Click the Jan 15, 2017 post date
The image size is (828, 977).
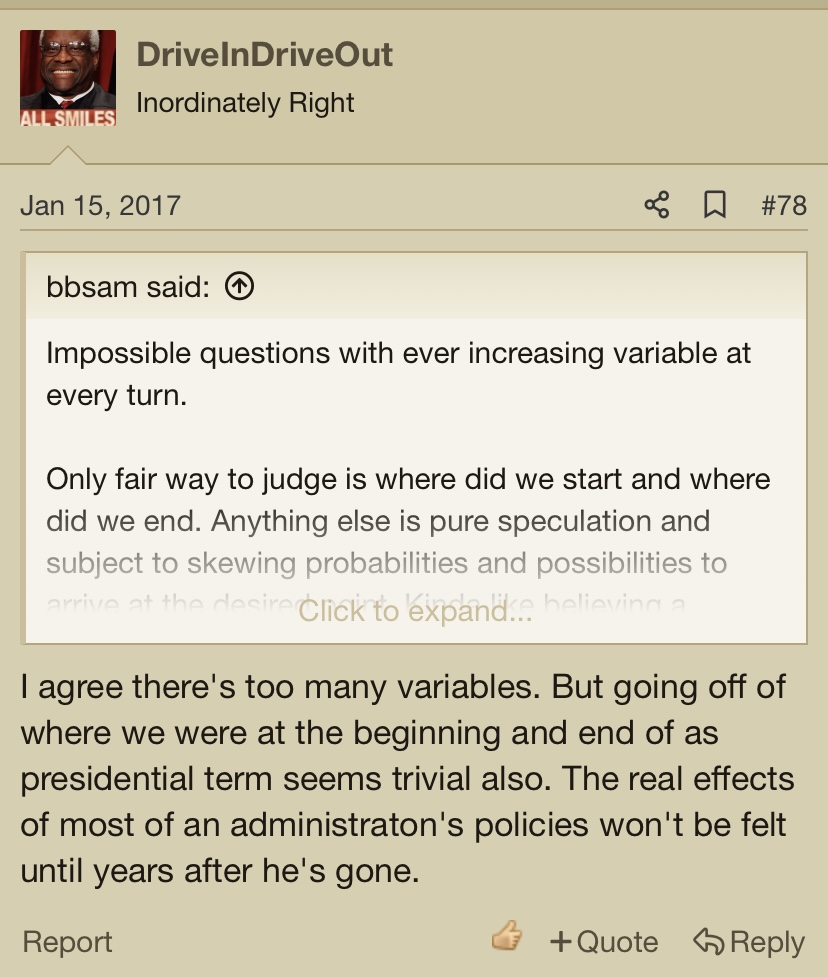click(100, 205)
